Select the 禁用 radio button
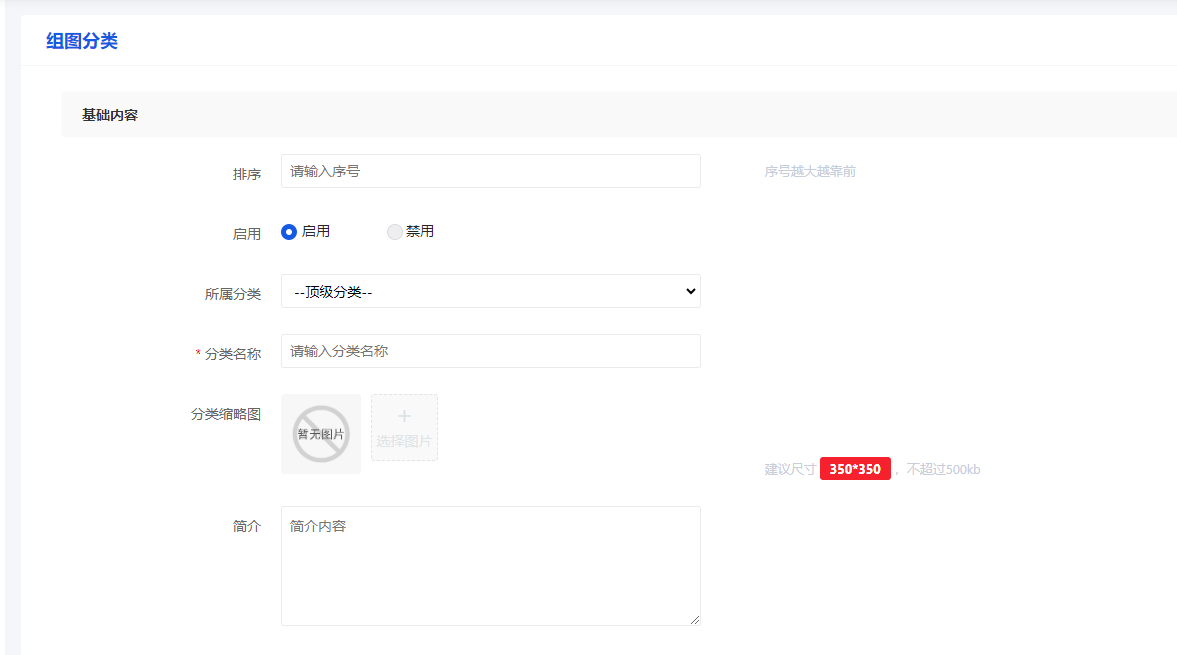1177x655 pixels. point(395,232)
